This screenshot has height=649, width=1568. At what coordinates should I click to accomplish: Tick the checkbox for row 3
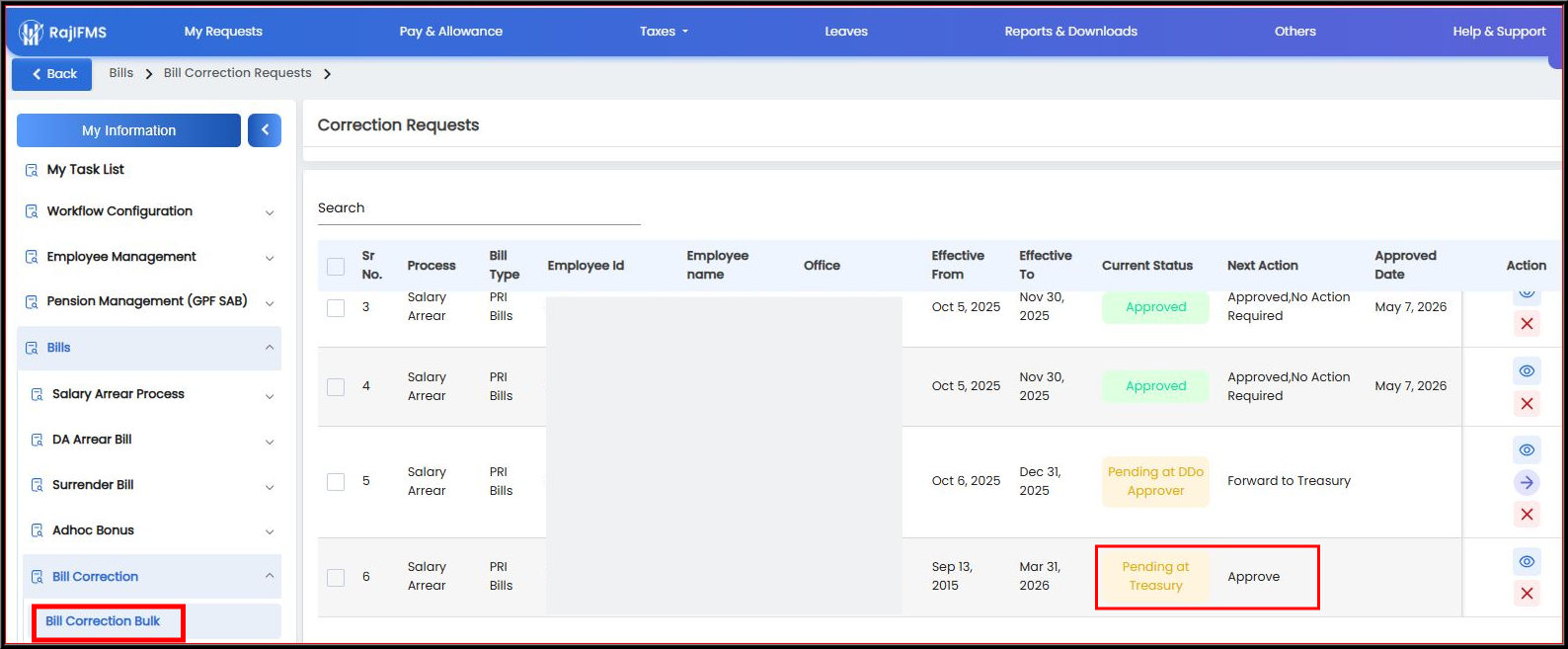tap(336, 307)
